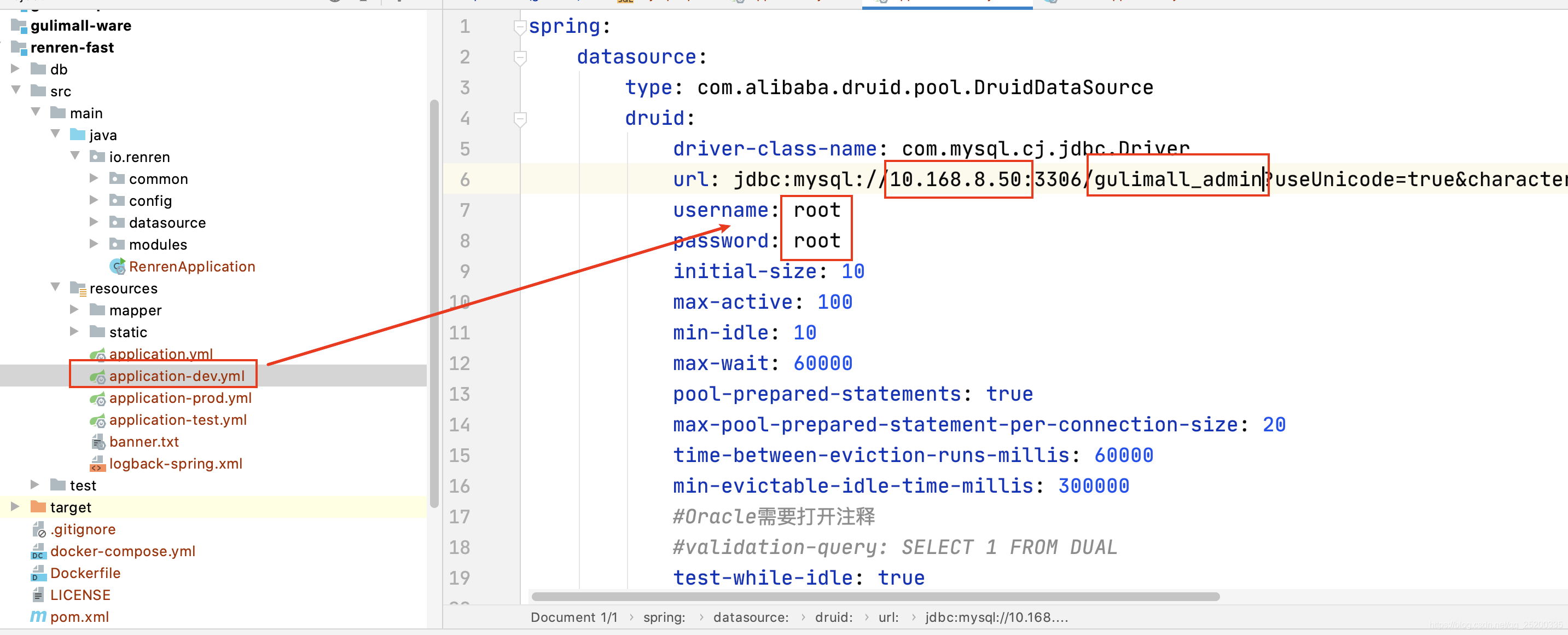Click the modules package icon

click(117, 244)
